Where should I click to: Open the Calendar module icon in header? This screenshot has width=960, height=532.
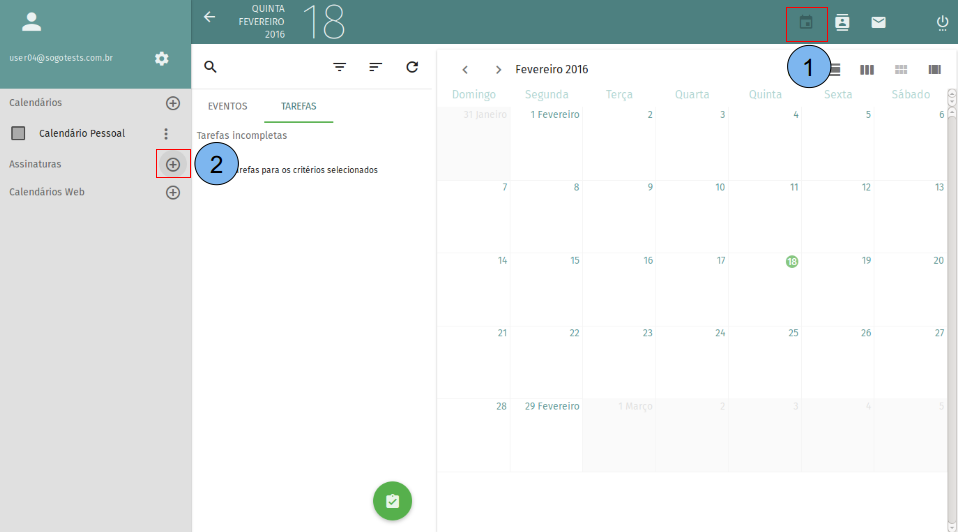(x=806, y=22)
